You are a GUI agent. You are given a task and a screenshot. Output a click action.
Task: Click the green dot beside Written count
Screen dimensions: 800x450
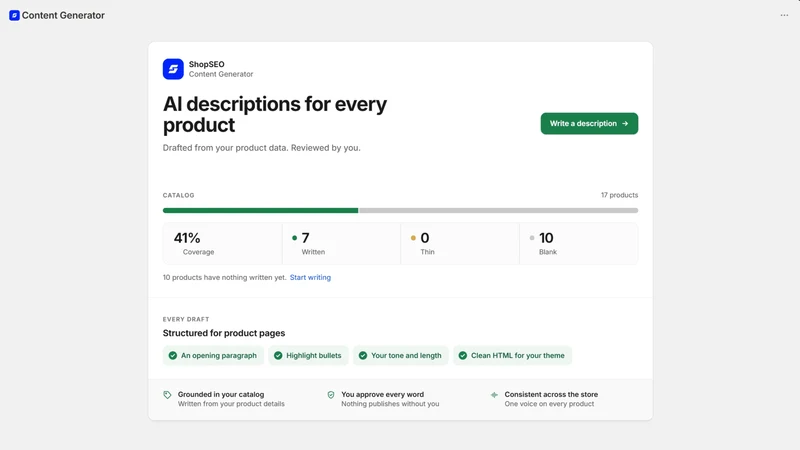[294, 238]
